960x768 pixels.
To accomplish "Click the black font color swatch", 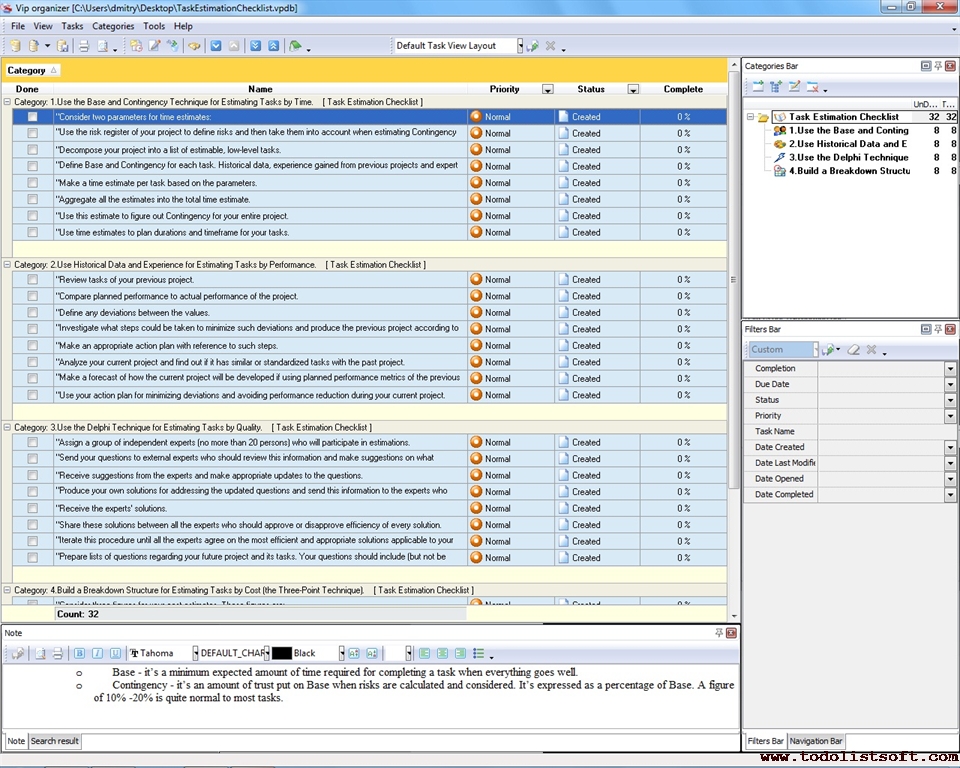I will point(281,653).
